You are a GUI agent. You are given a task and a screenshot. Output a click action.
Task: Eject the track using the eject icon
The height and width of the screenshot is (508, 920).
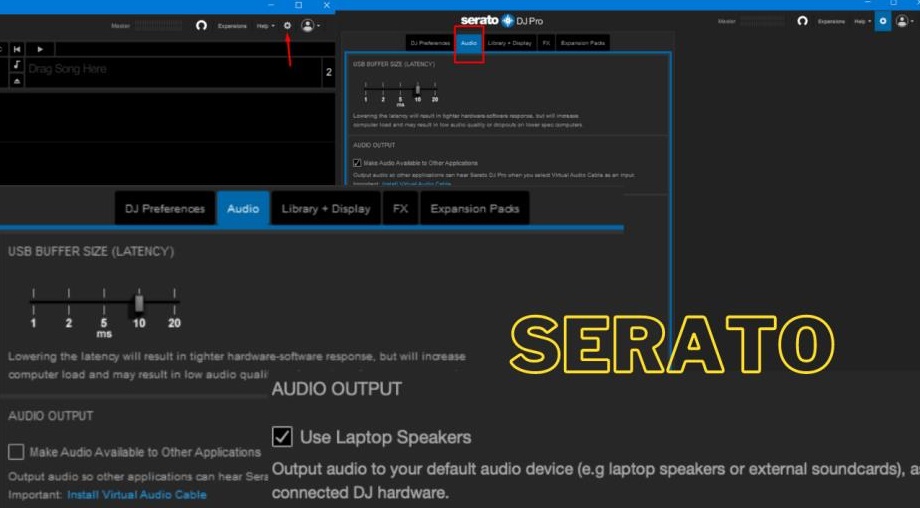(17, 80)
